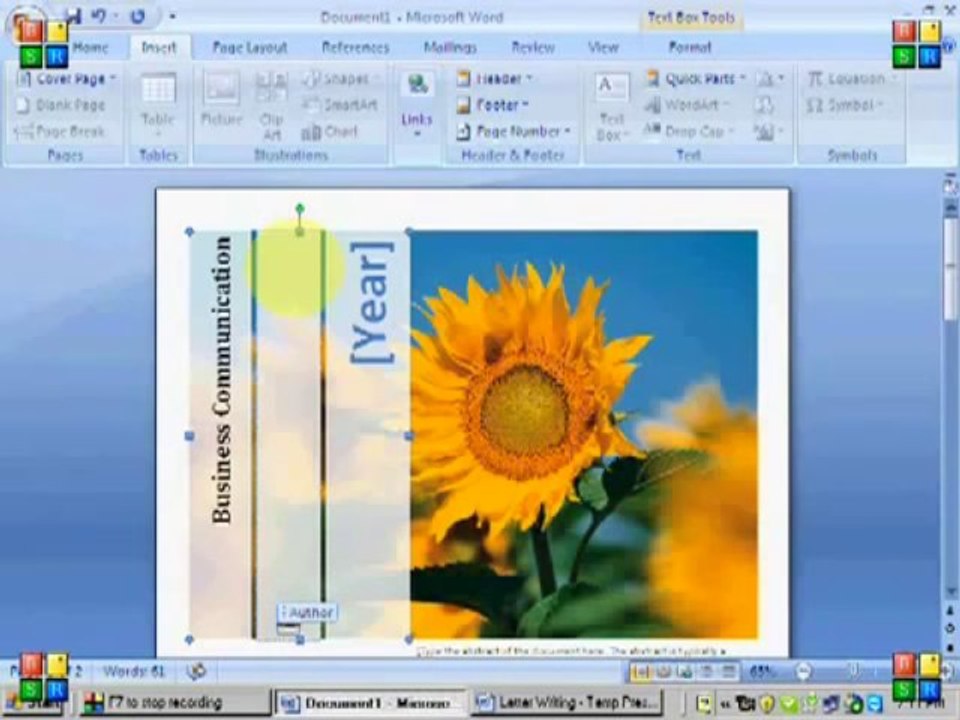Click the green checkmark tray icon
Viewport: 960px width, 720px height.
pos(790,703)
